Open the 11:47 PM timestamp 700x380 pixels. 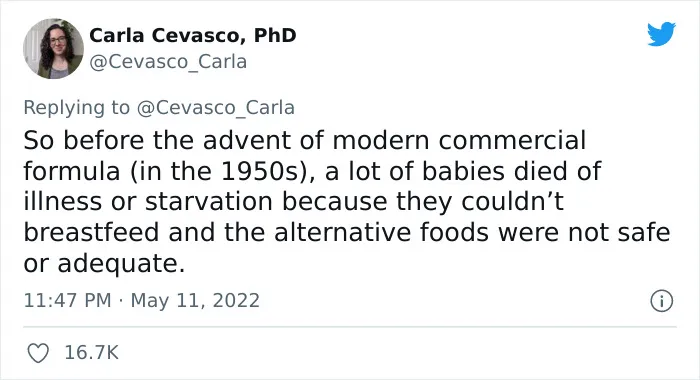[x=67, y=300]
